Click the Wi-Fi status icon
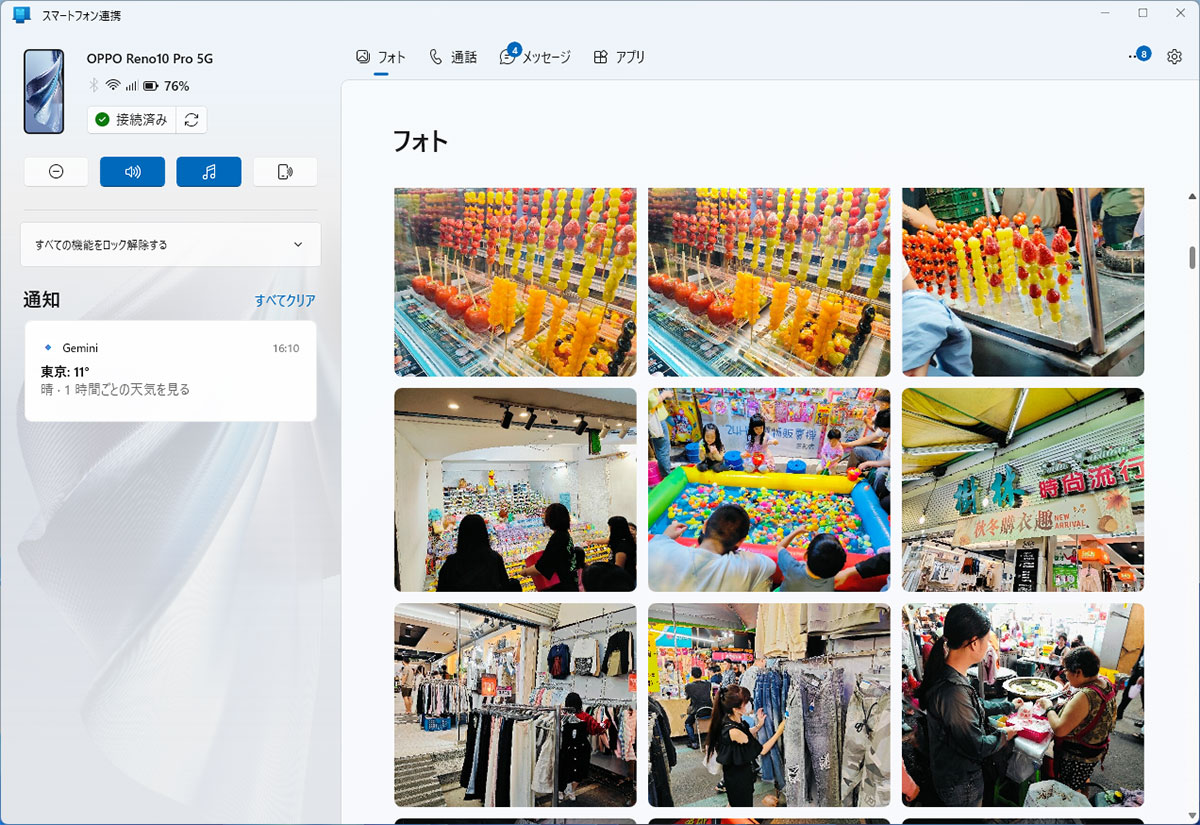1200x825 pixels. point(113,86)
